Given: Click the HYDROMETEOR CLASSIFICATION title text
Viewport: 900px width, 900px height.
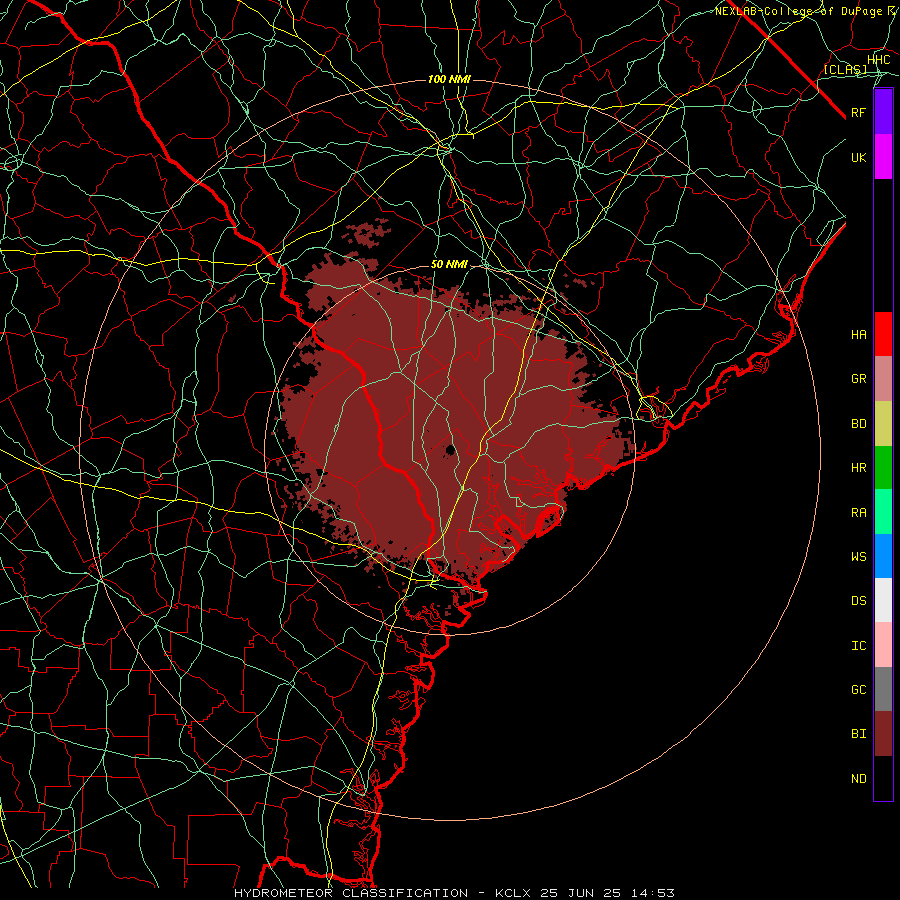Looking at the screenshot, I should pyautogui.click(x=351, y=893).
